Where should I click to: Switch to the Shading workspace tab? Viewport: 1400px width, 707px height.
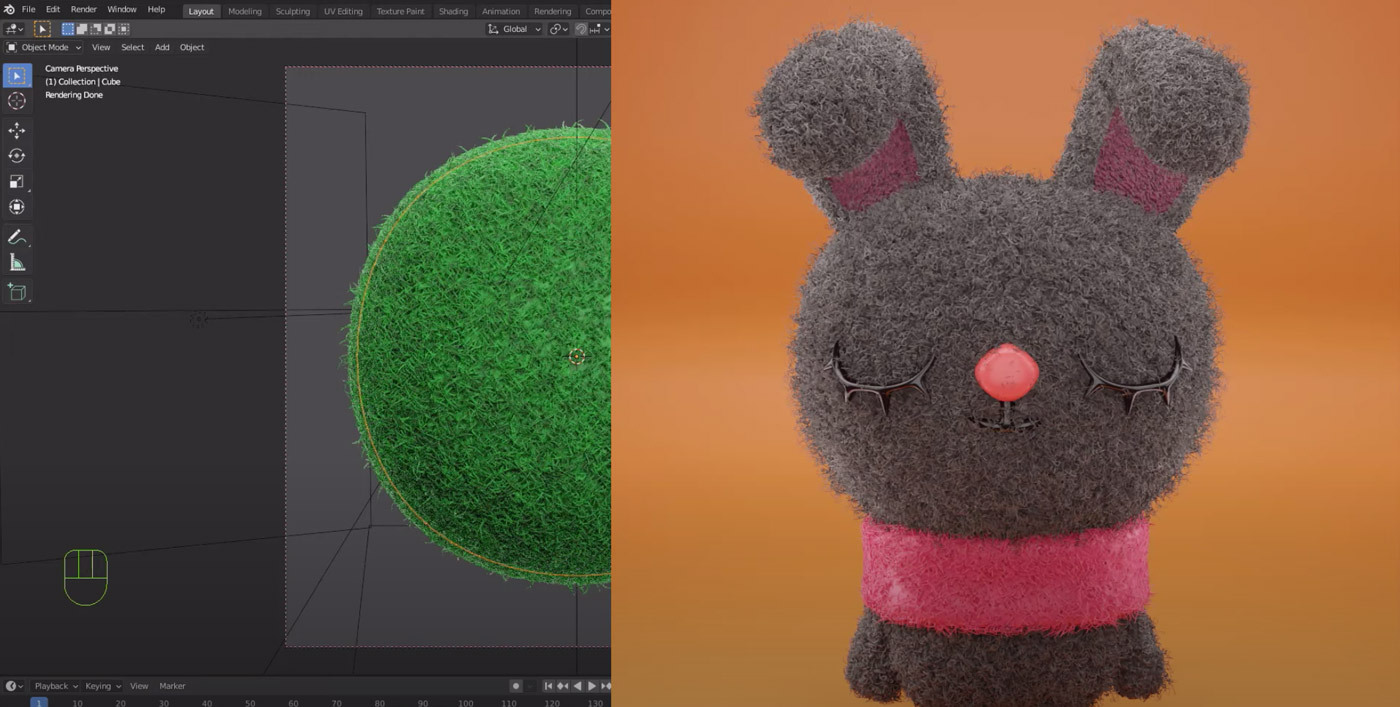(453, 11)
